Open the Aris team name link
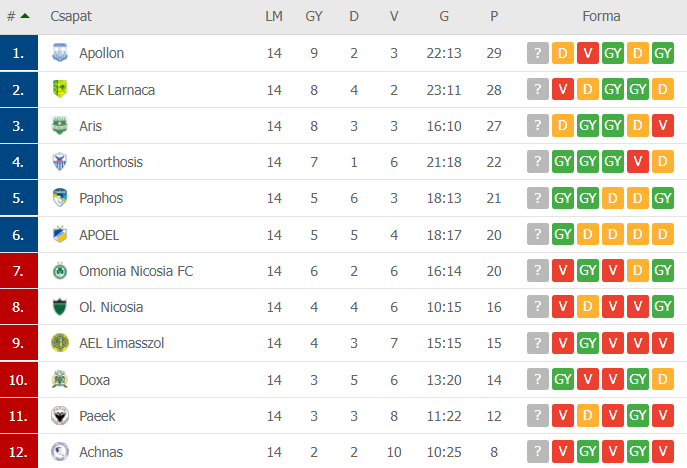Image resolution: width=687 pixels, height=468 pixels. pos(90,126)
